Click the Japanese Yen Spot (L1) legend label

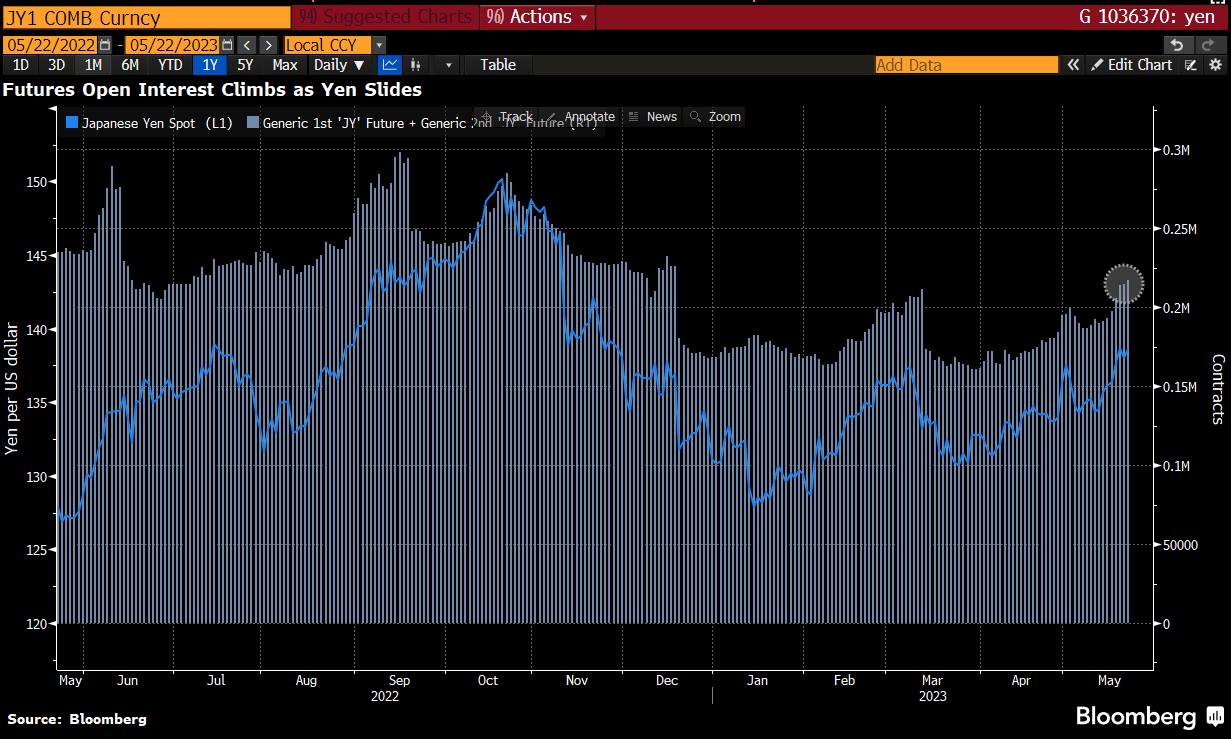pos(157,123)
